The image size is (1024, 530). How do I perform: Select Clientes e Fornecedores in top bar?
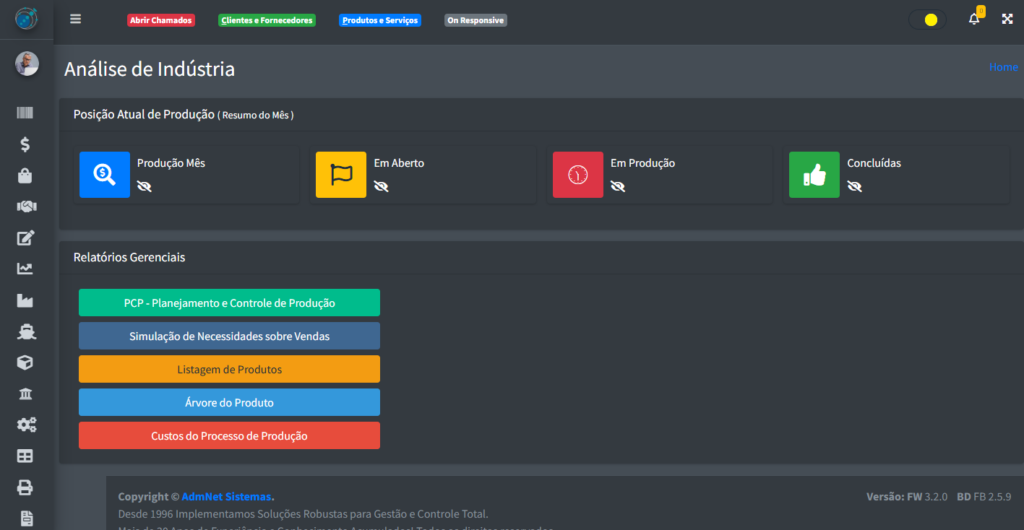(x=267, y=20)
